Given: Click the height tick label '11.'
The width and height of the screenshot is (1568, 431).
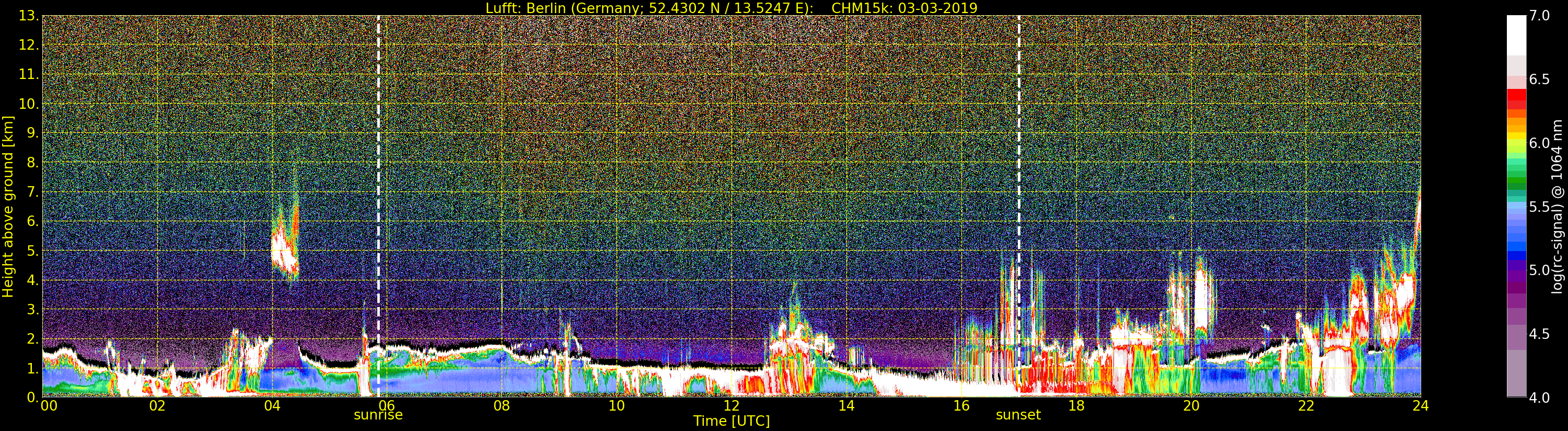Looking at the screenshot, I should tap(28, 74).
